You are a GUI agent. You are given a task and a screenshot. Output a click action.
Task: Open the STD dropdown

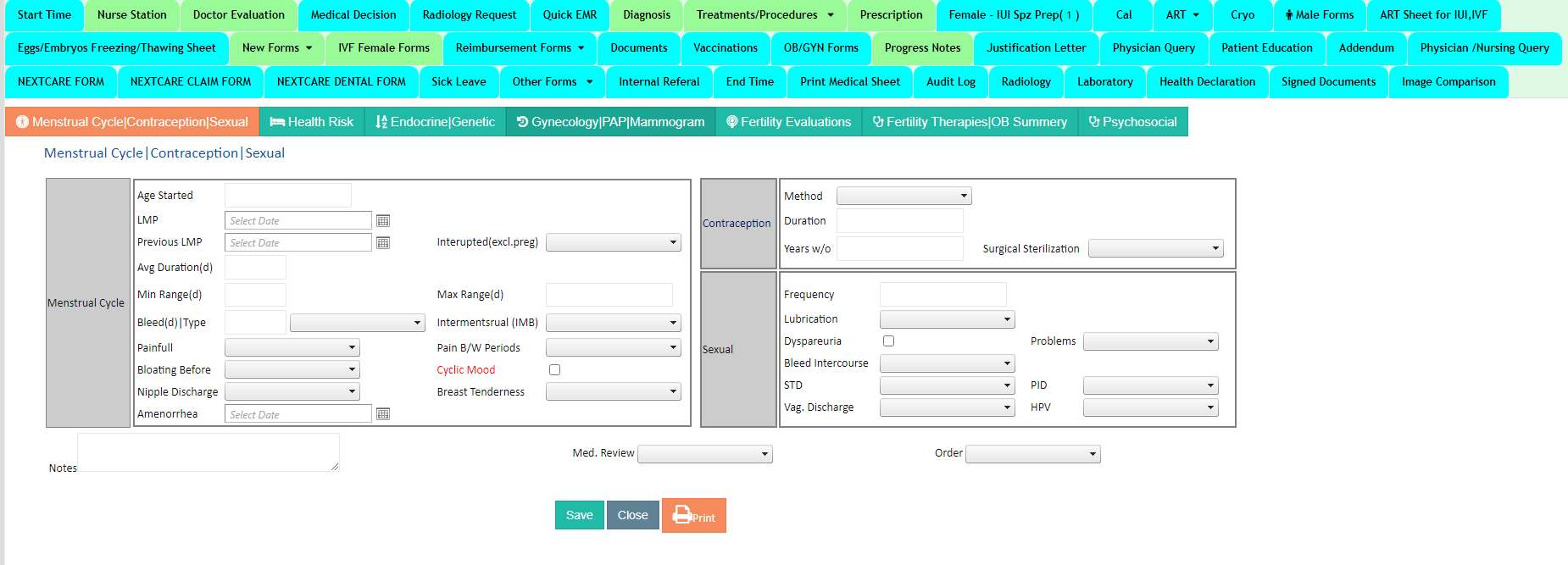pos(947,385)
